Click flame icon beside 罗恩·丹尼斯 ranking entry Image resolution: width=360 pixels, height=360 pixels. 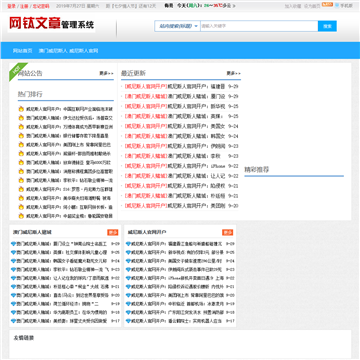pos(21,189)
